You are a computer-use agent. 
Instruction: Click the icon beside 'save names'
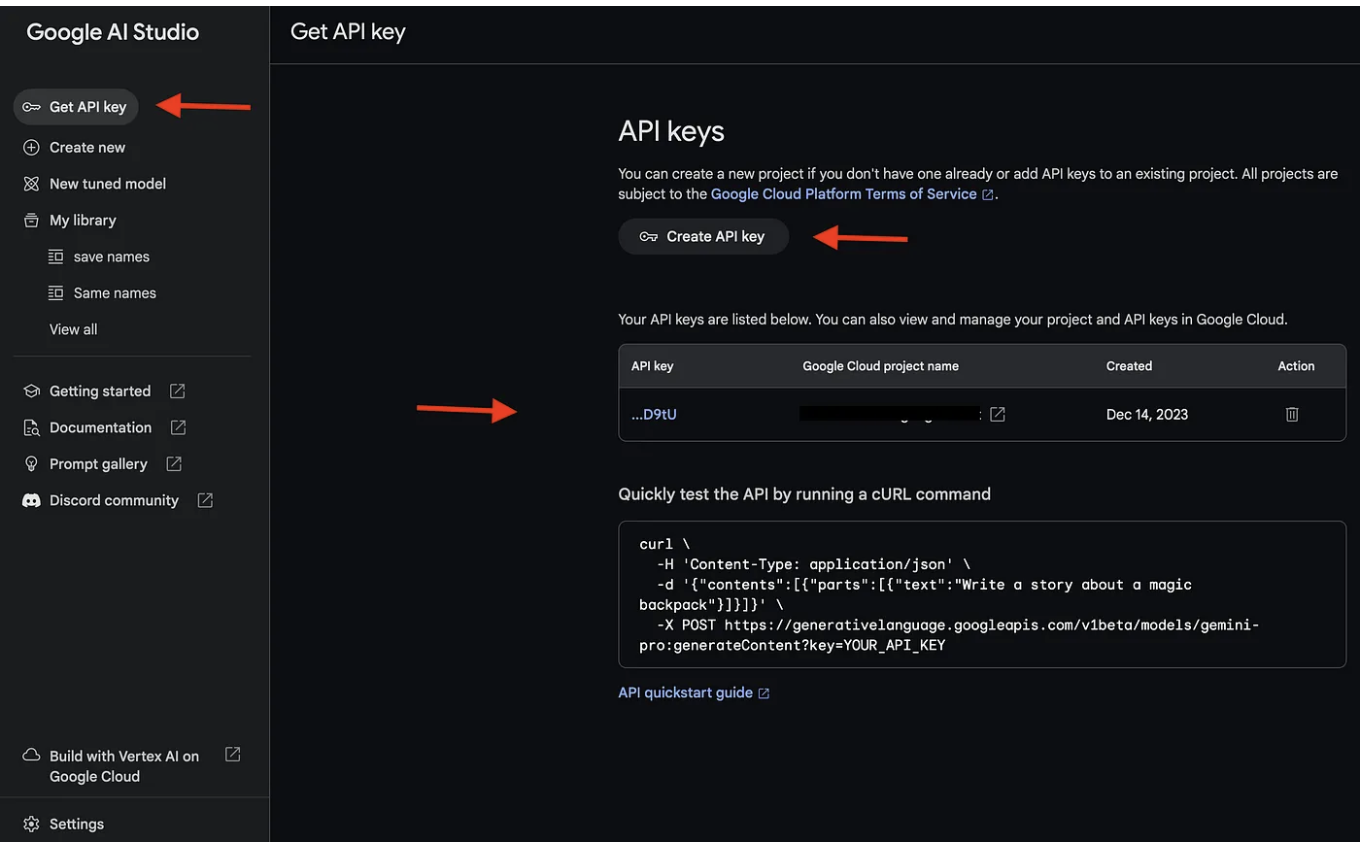(56, 257)
